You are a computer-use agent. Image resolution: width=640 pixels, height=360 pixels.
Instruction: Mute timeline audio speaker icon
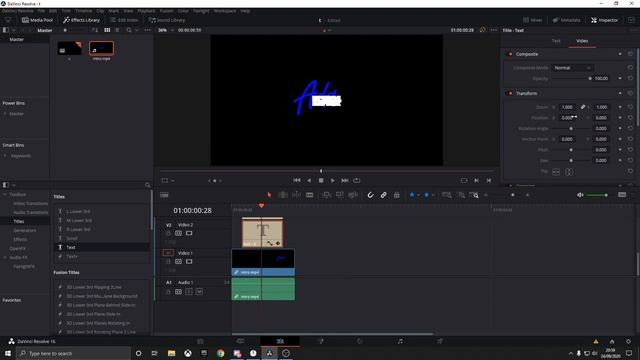580,195
